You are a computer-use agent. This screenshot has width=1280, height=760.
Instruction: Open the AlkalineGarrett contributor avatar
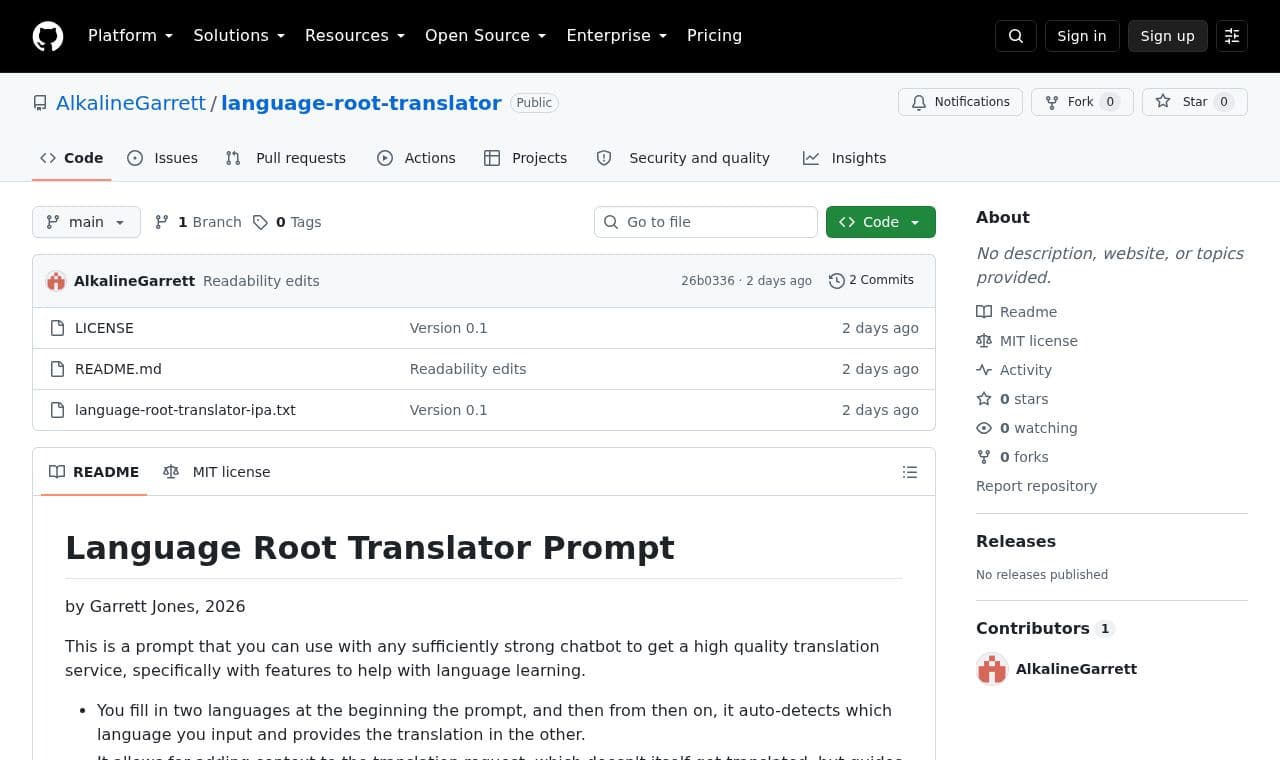992,669
